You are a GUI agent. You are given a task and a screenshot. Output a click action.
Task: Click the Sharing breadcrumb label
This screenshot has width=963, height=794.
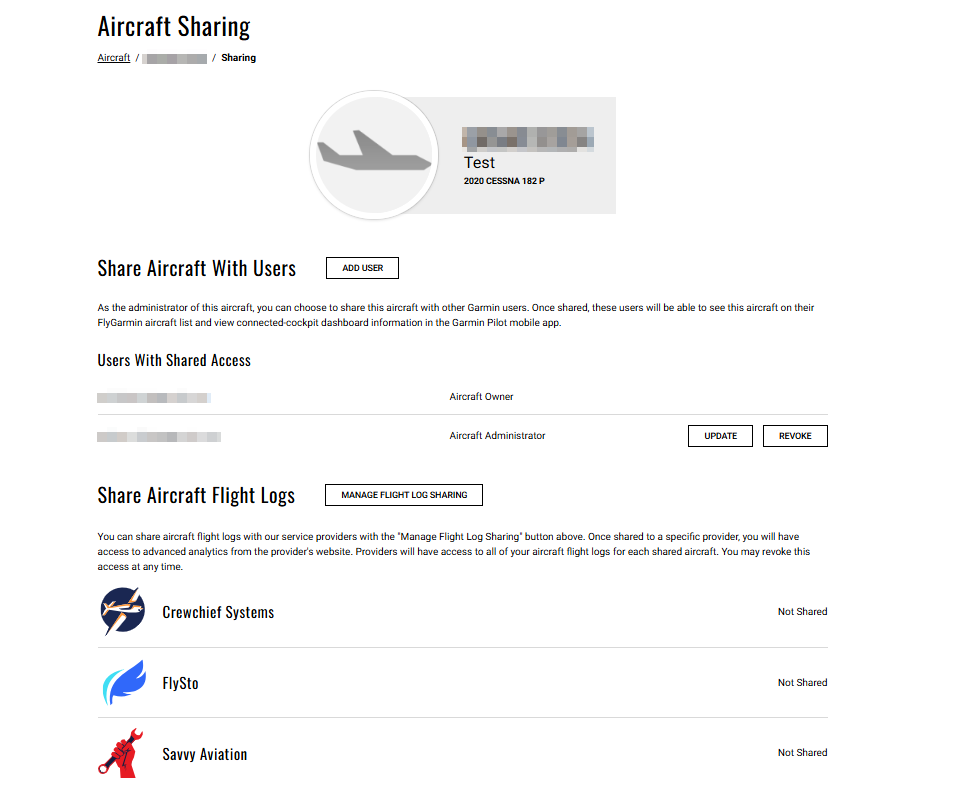tap(238, 58)
